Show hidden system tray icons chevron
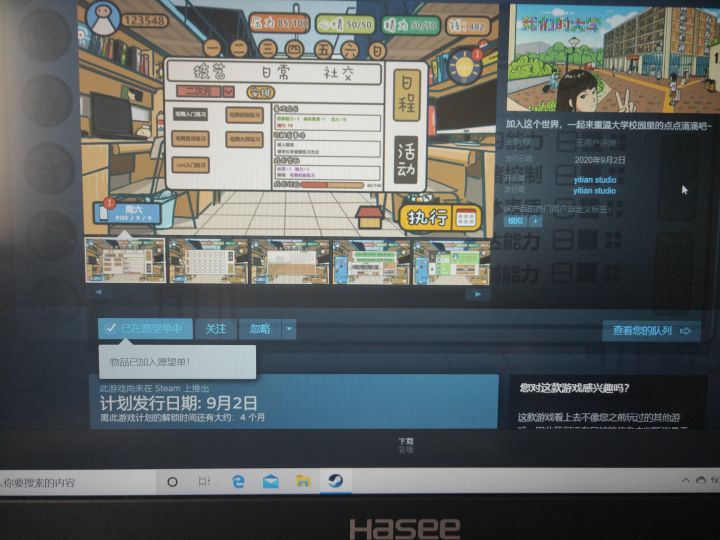Image resolution: width=720 pixels, height=540 pixels. click(686, 480)
